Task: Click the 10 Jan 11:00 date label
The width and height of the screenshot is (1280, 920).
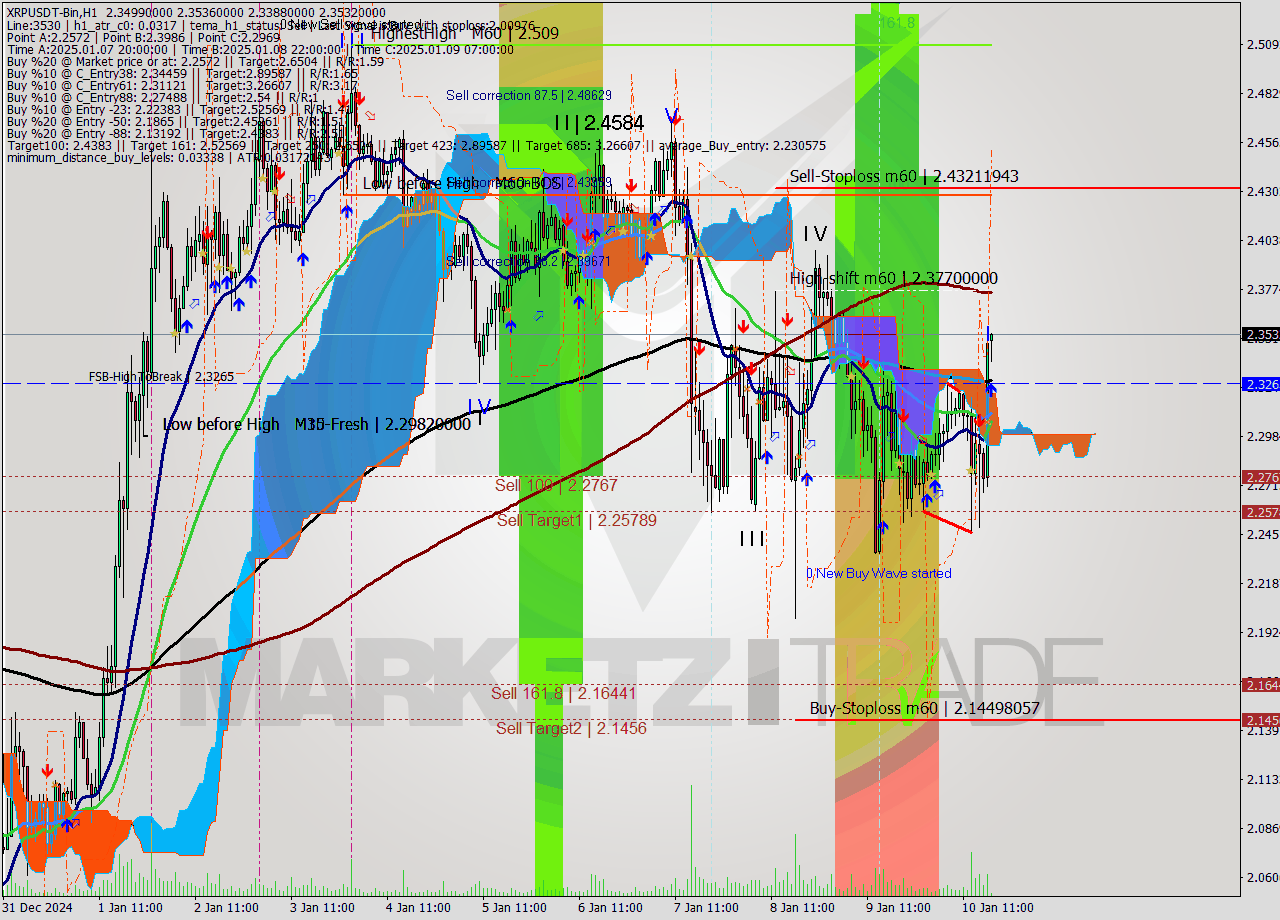Action: (x=998, y=908)
